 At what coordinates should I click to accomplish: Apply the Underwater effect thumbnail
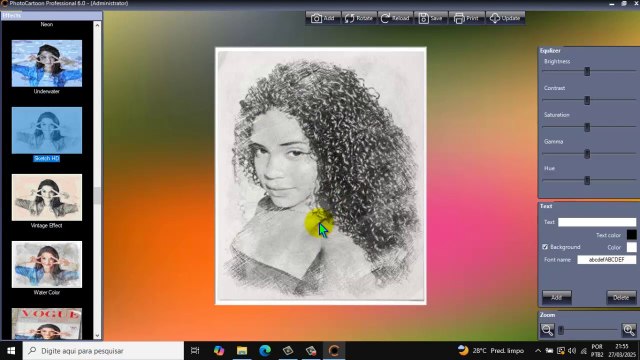(x=47, y=63)
